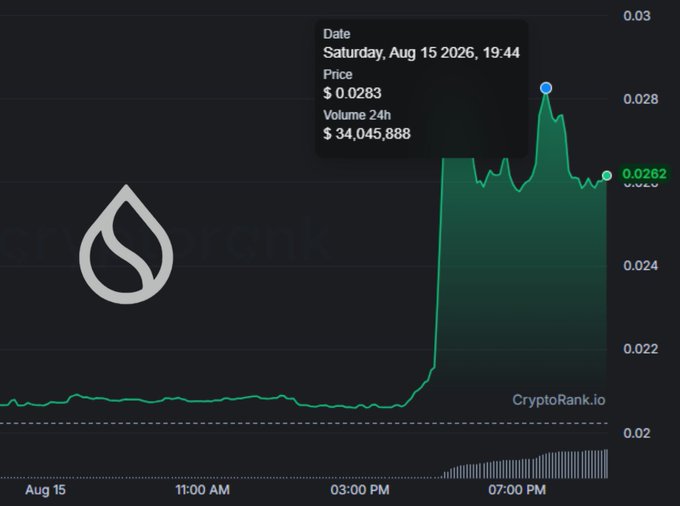
Task: Click the green current price marker dot
Action: click(607, 176)
